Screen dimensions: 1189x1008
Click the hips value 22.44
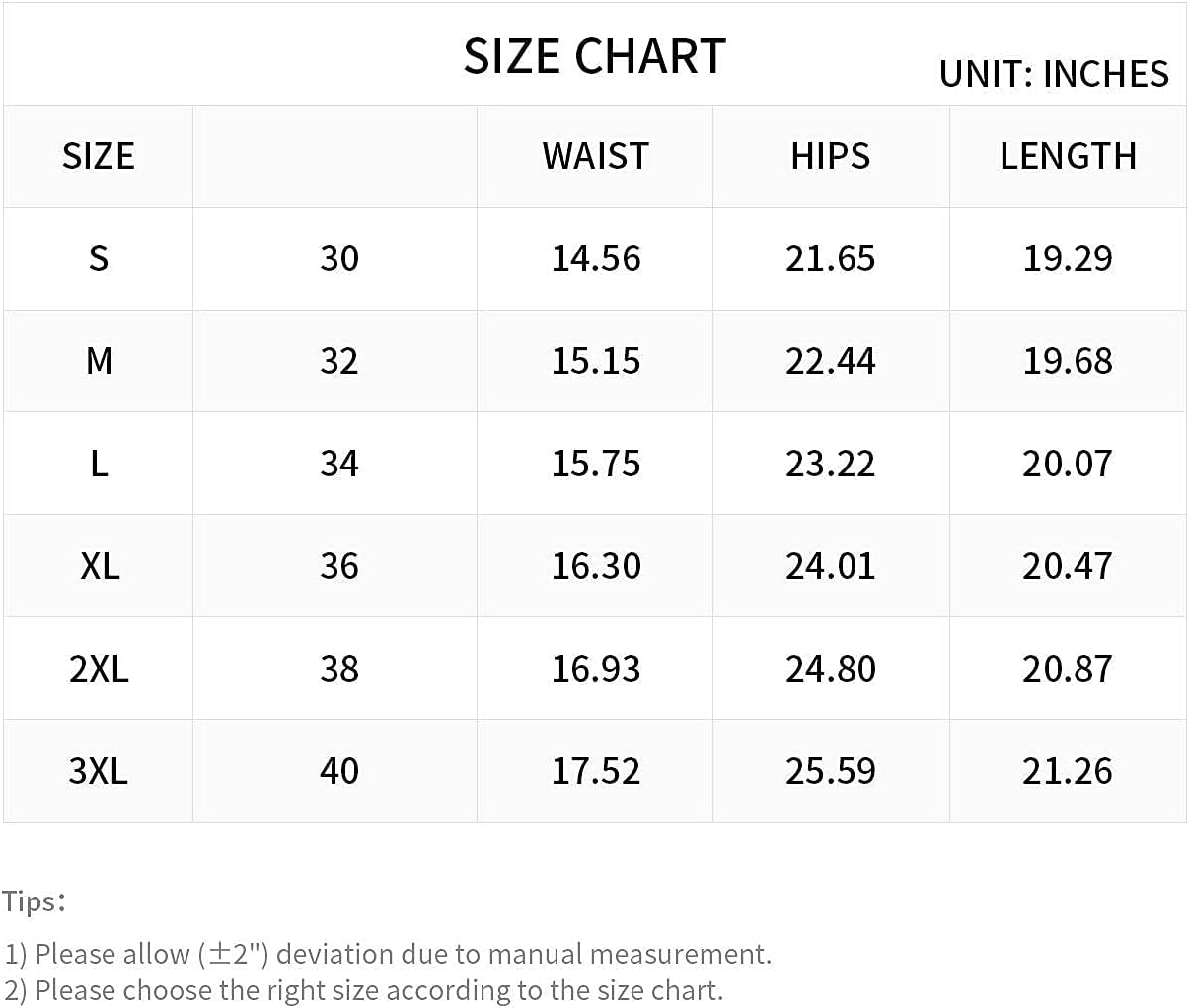pos(830,361)
